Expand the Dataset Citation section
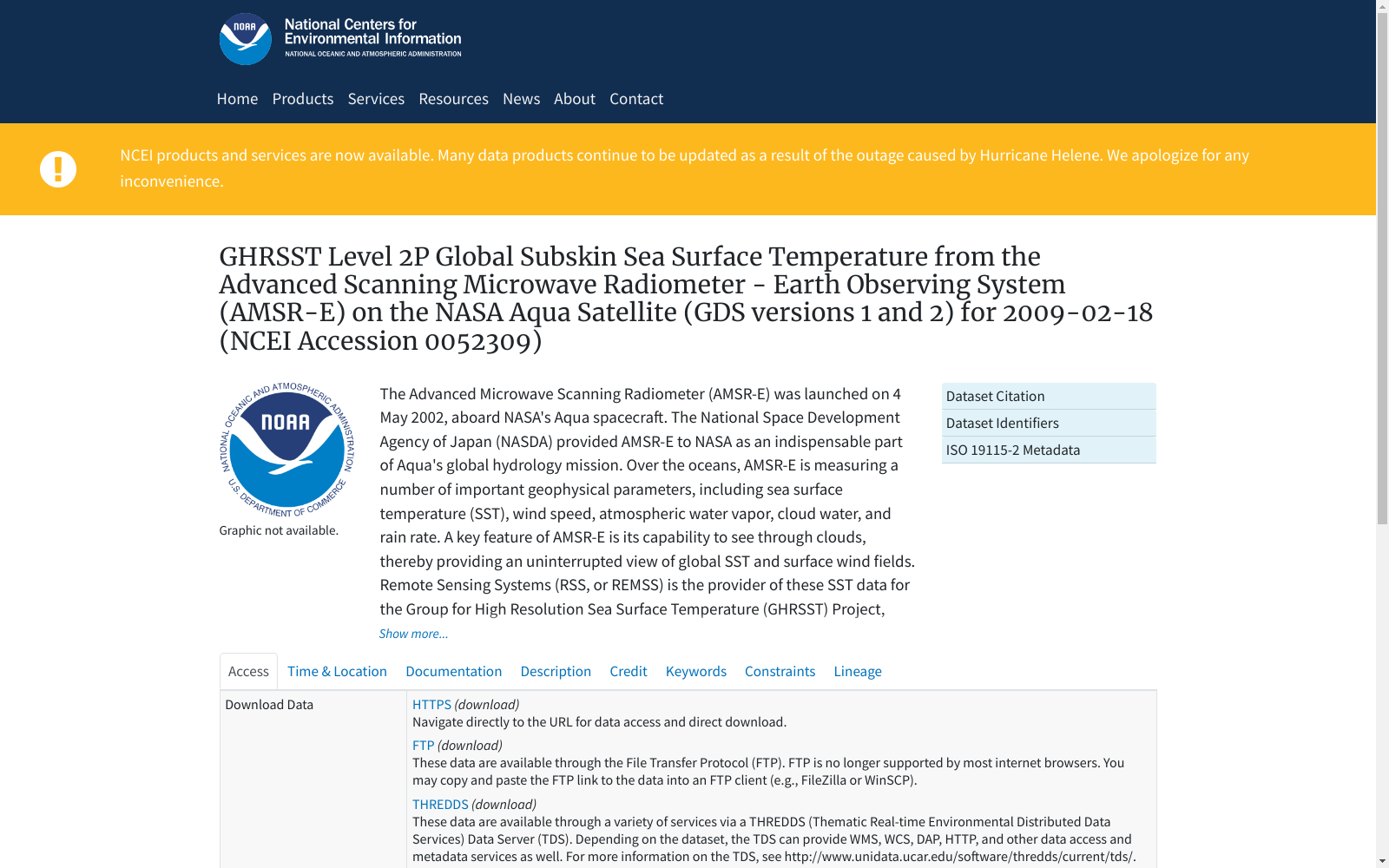This screenshot has width=1389, height=868. [x=1049, y=397]
